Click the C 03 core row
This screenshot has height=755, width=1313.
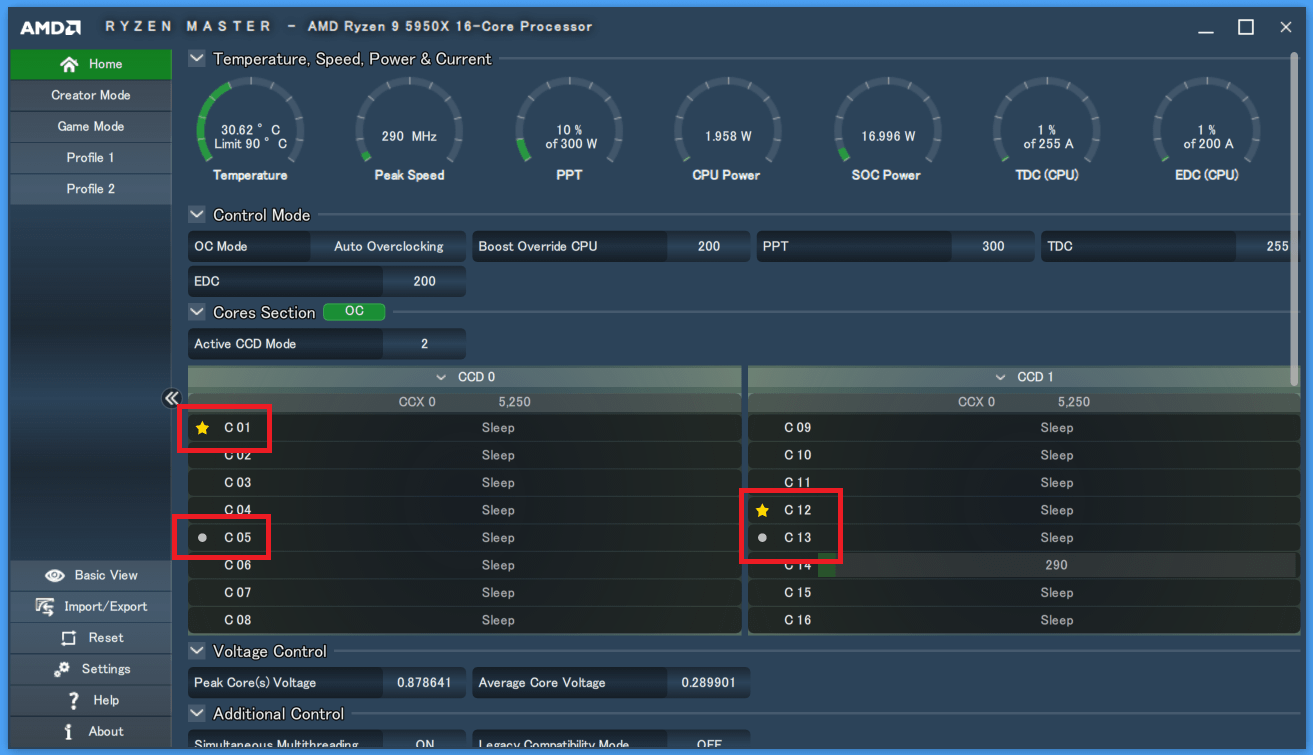coord(465,483)
